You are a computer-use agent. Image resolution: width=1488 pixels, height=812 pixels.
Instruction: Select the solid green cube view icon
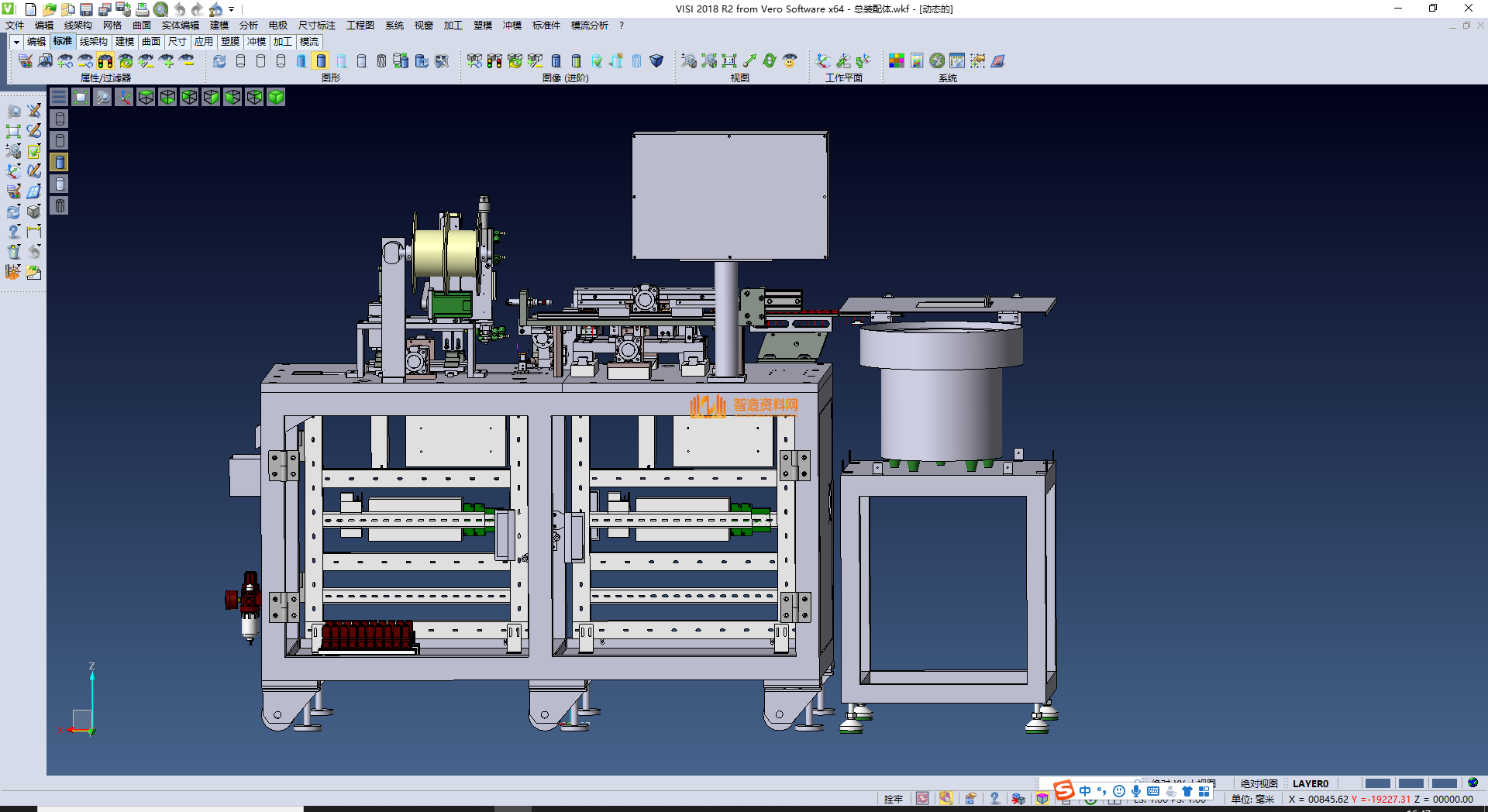coord(276,97)
